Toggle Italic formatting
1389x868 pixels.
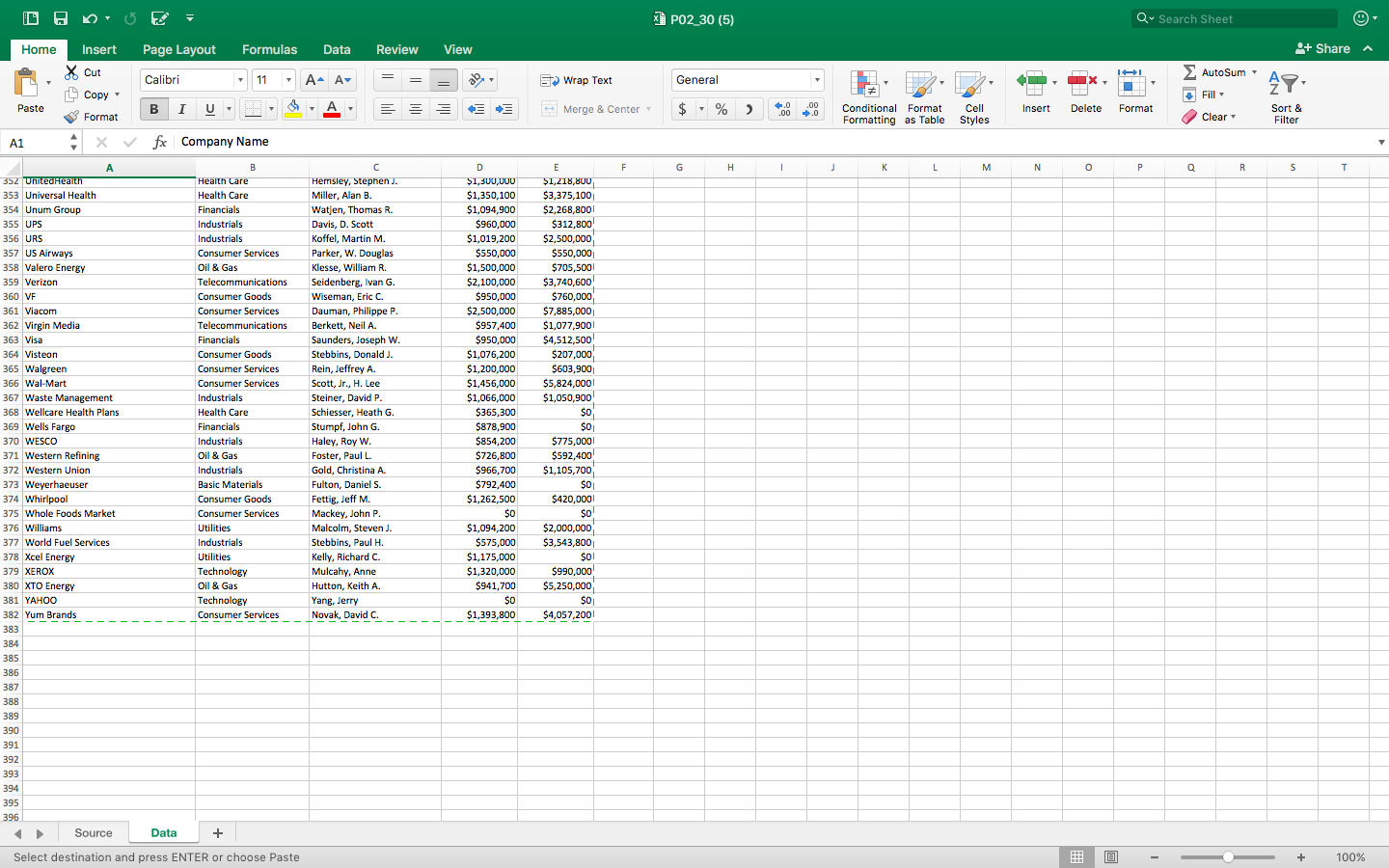click(x=181, y=109)
